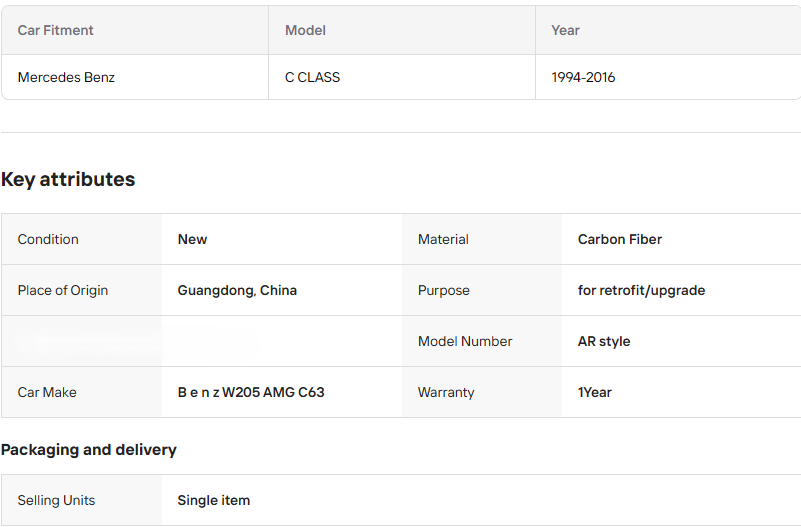The width and height of the screenshot is (801, 527).
Task: Click the Year column header
Action: [565, 30]
